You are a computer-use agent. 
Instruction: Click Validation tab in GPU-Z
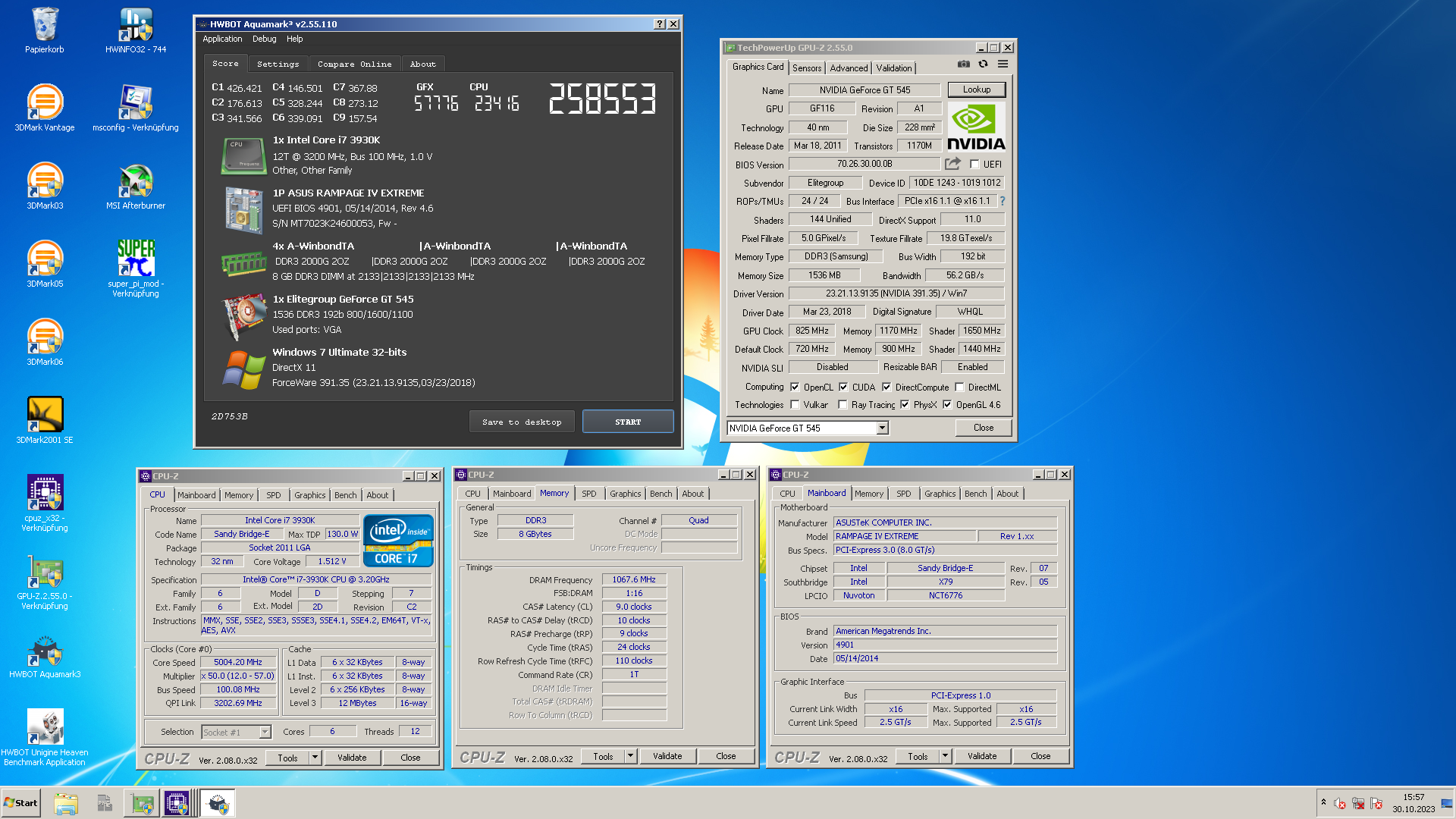(894, 68)
